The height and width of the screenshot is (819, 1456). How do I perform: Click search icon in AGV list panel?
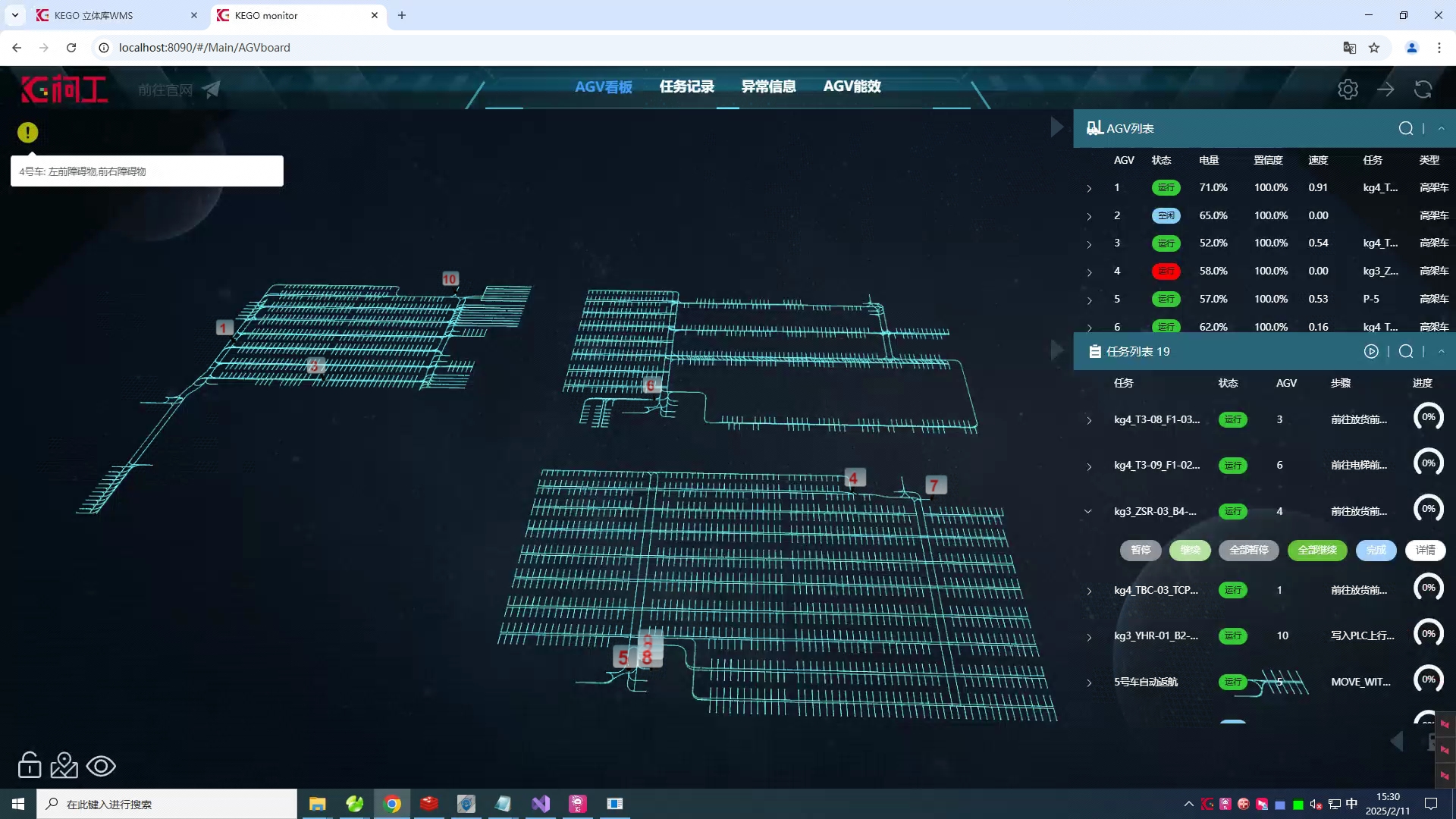pos(1405,129)
